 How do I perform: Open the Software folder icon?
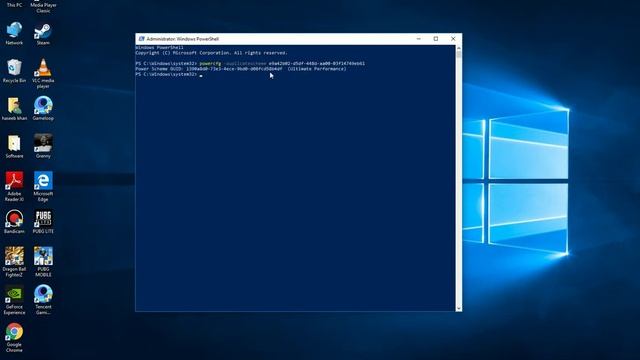tap(14, 147)
